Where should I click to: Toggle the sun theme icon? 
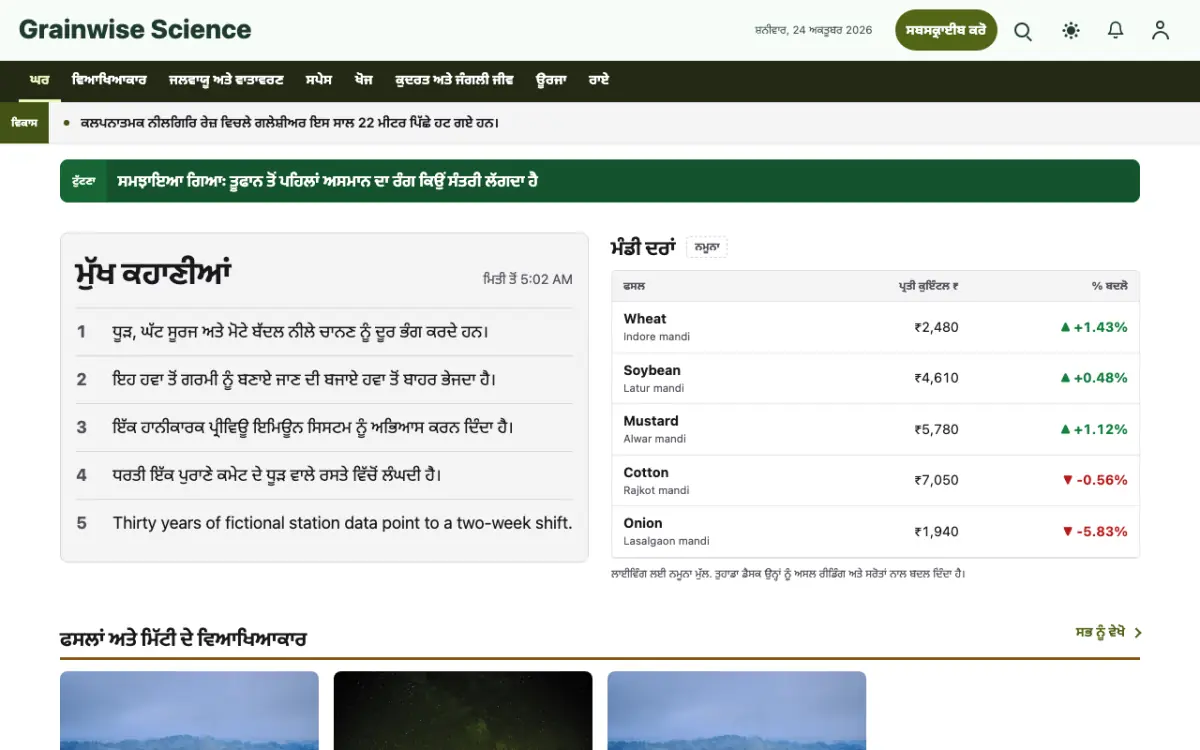point(1071,31)
